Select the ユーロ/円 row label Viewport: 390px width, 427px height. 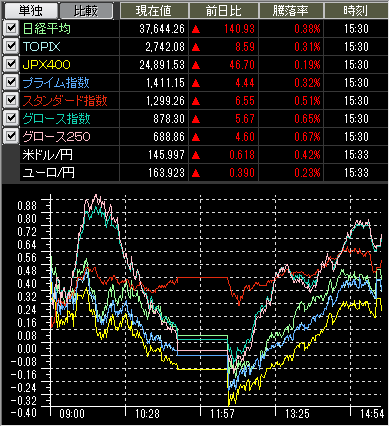click(49, 173)
